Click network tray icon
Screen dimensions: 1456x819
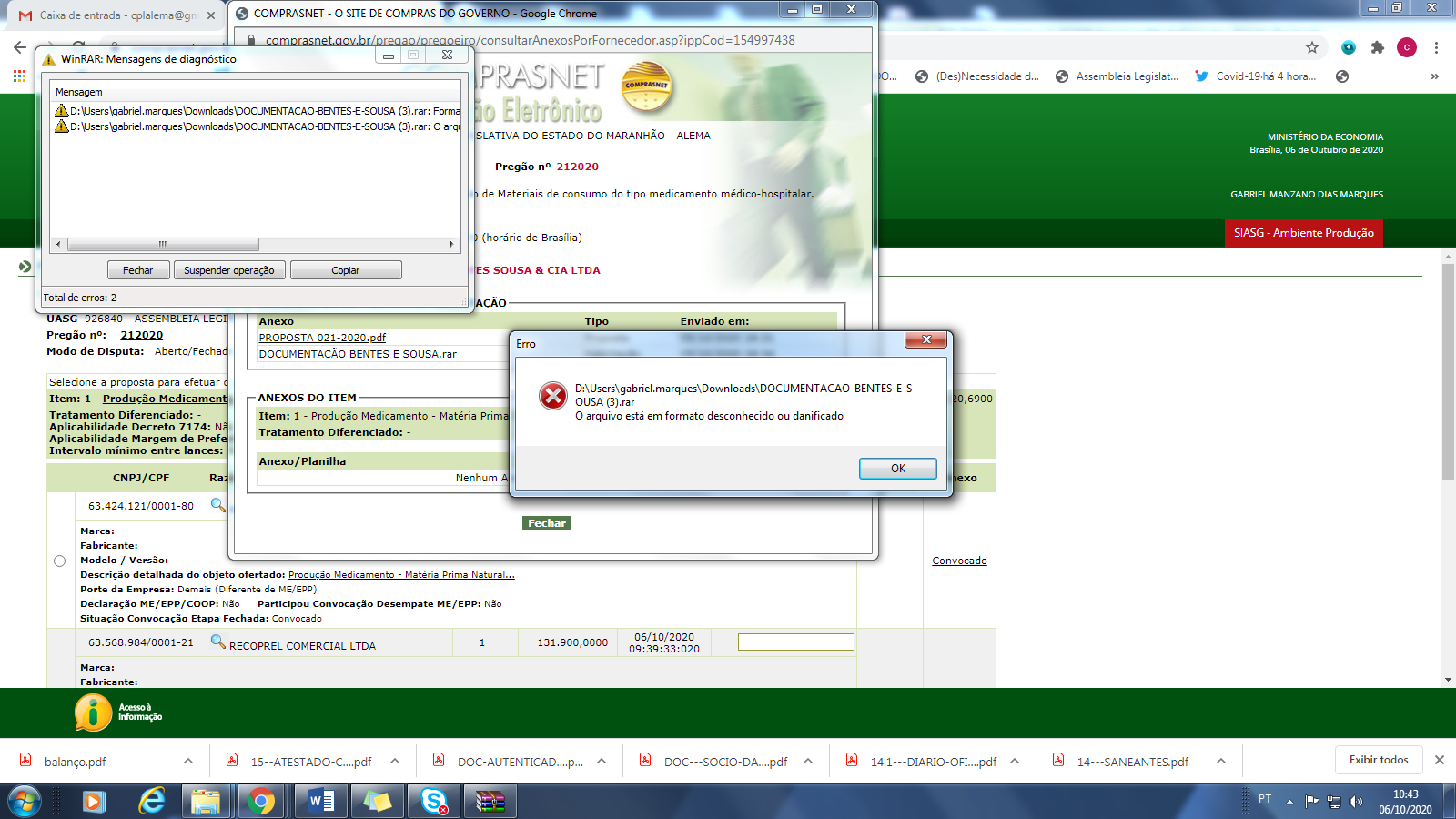click(x=1334, y=802)
